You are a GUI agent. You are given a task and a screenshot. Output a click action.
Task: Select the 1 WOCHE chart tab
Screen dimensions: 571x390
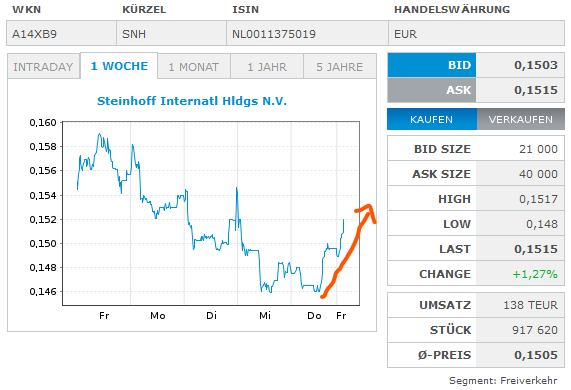click(x=119, y=66)
